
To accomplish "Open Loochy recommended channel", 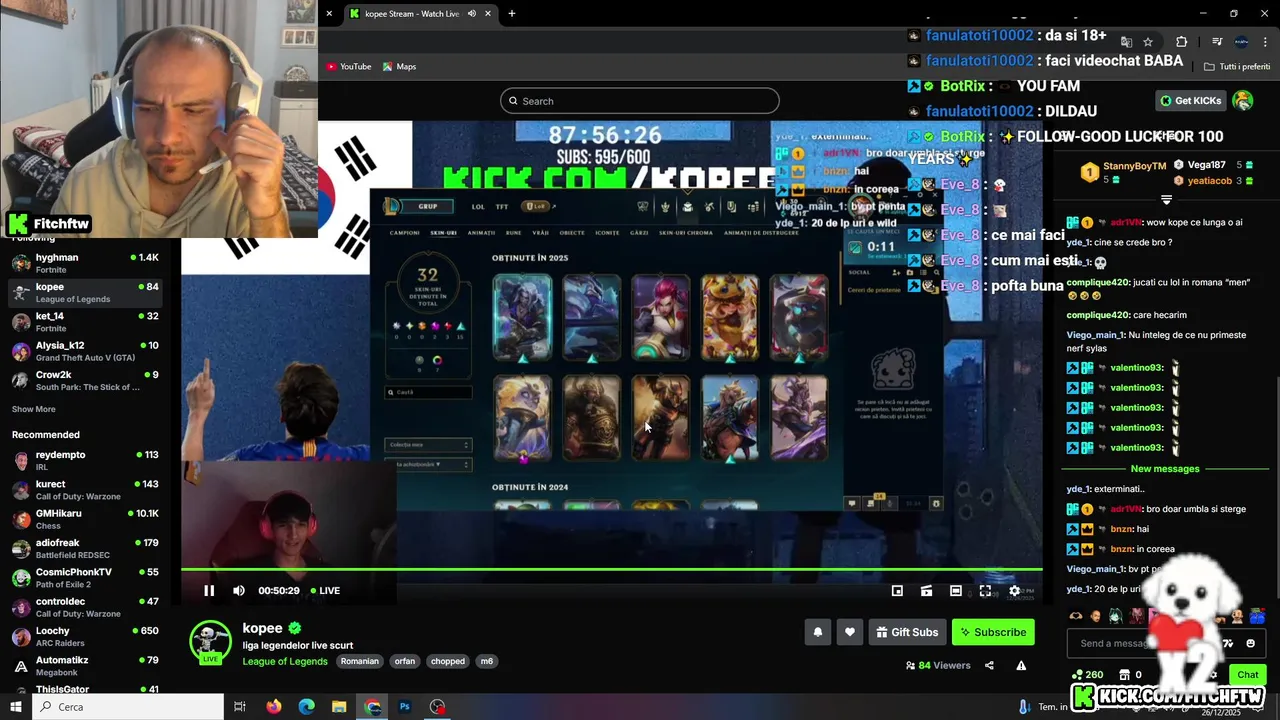I will [x=85, y=636].
